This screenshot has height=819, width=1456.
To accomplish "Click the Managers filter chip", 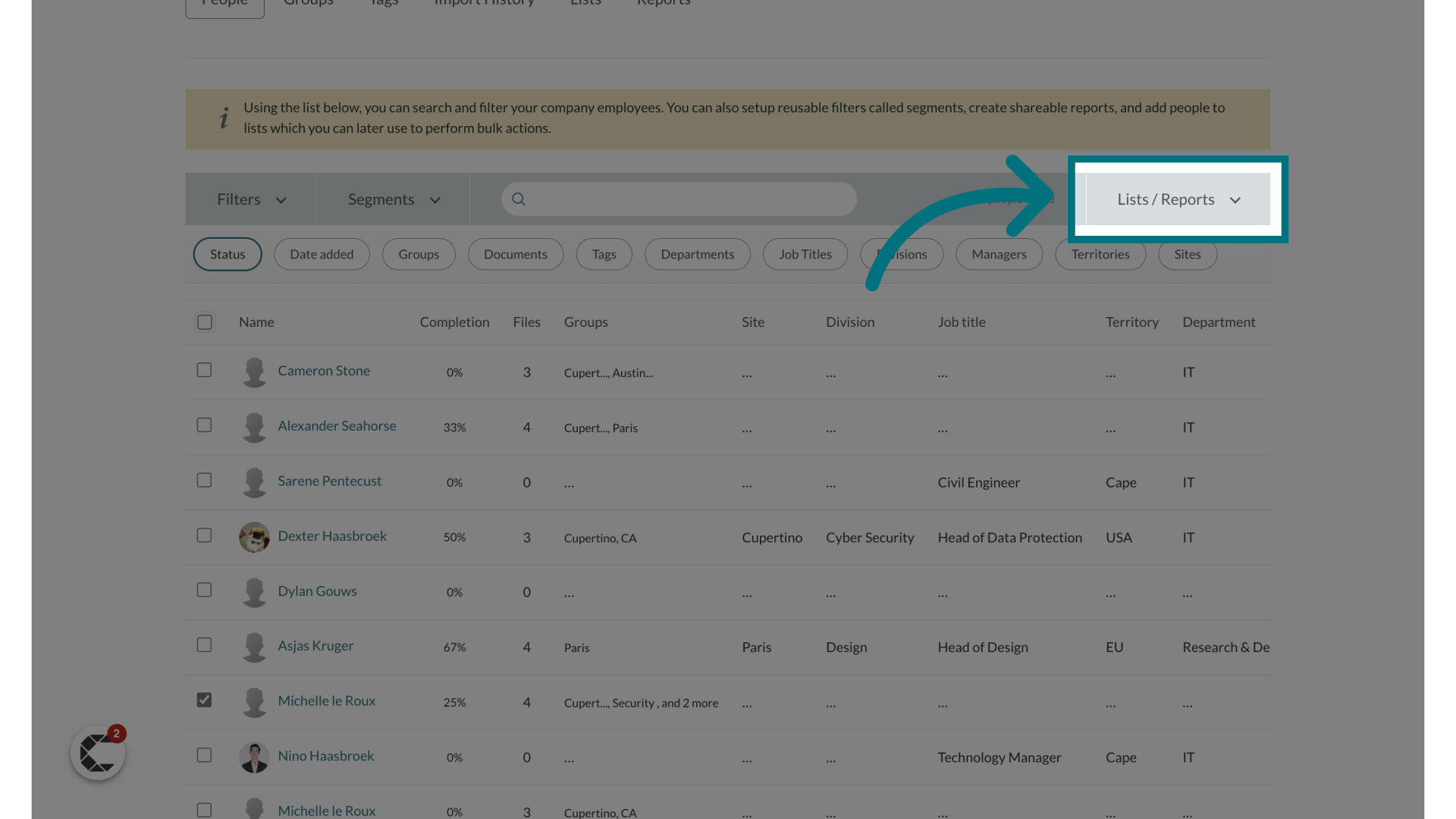I will (x=999, y=253).
